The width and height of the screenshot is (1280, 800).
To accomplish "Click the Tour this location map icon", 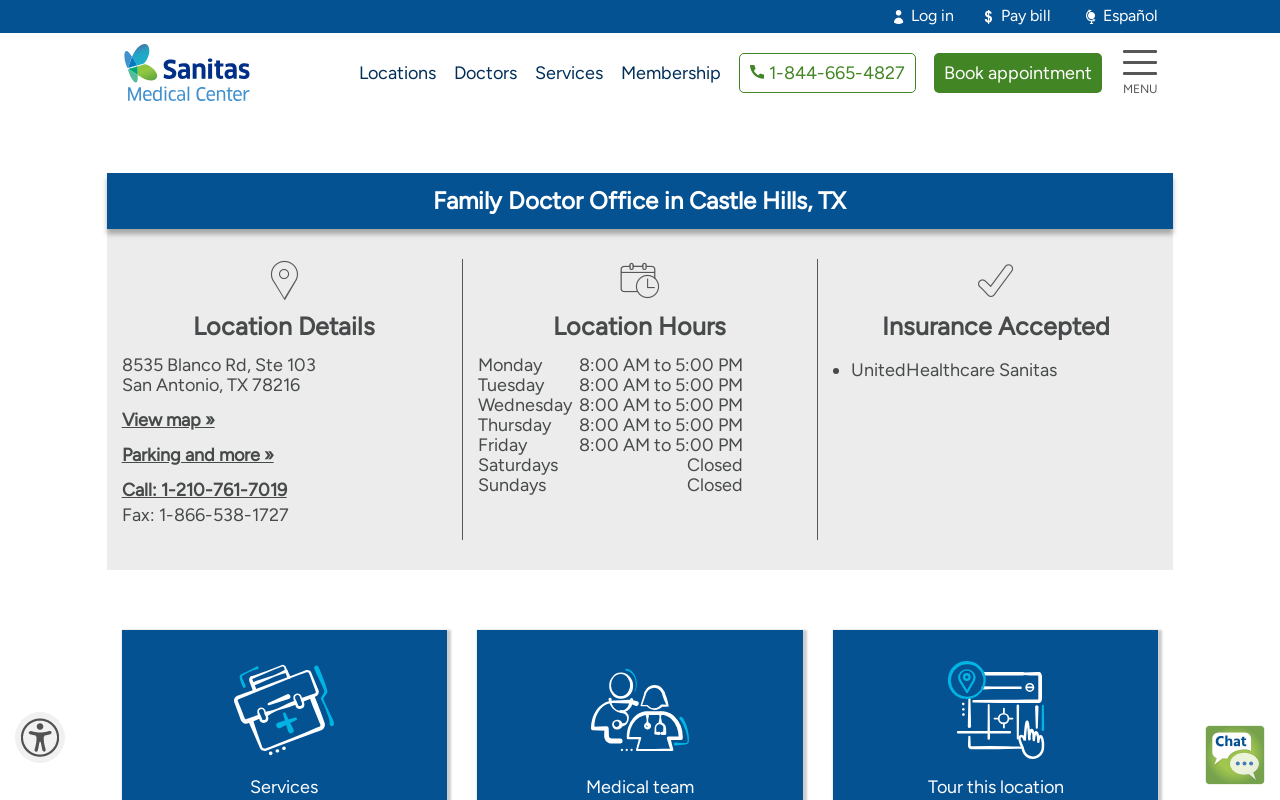I will tap(996, 710).
